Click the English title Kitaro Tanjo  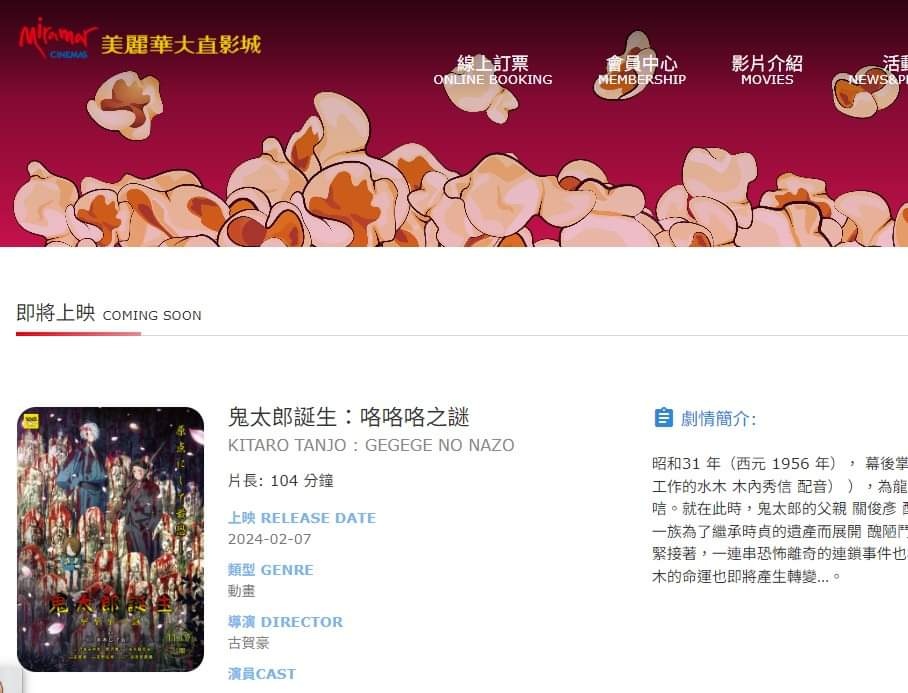coord(371,445)
